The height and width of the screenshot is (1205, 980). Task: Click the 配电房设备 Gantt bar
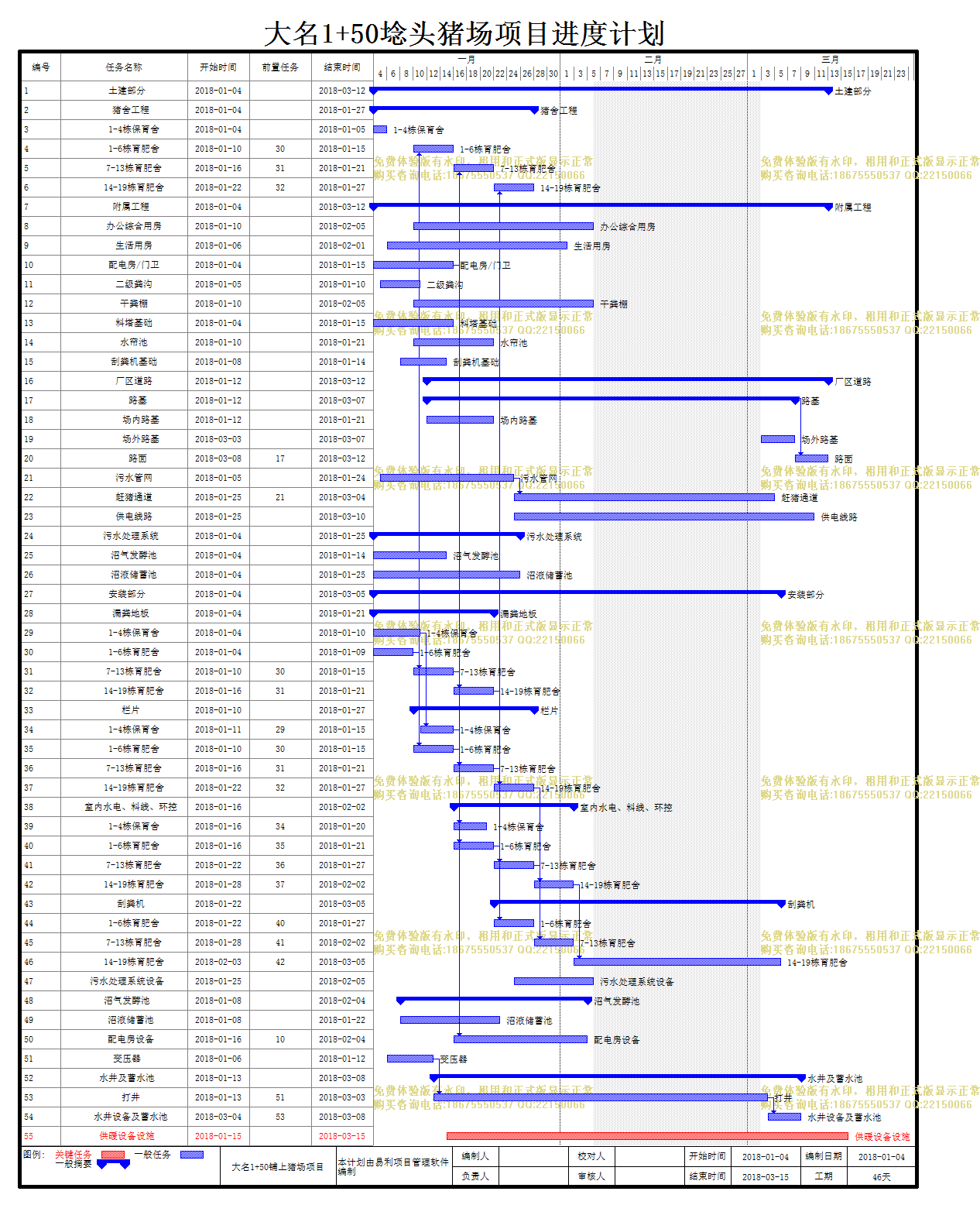click(520, 1039)
